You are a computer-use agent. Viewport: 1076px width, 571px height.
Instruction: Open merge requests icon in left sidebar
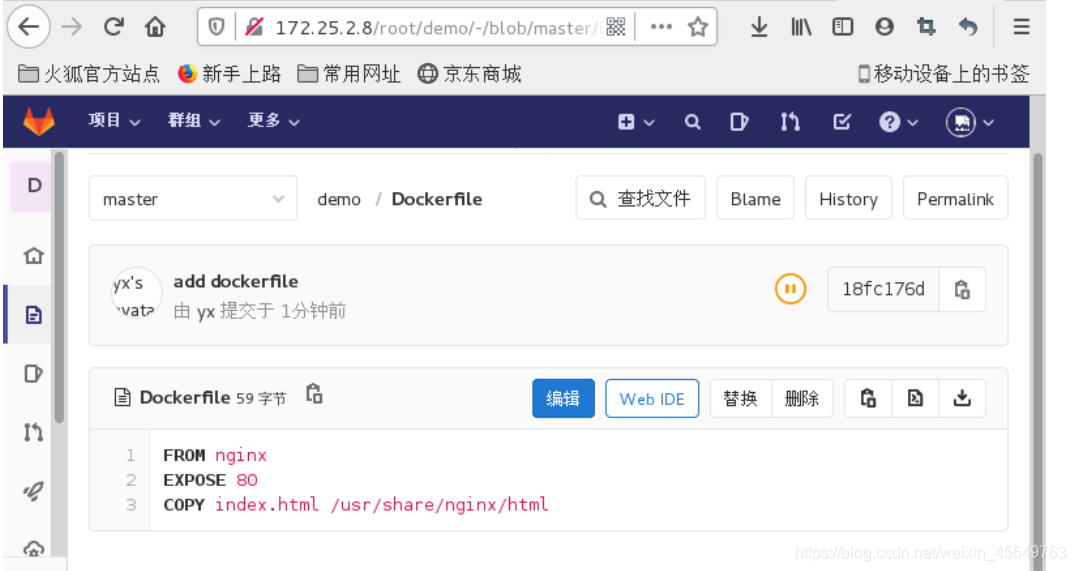pyautogui.click(x=33, y=432)
